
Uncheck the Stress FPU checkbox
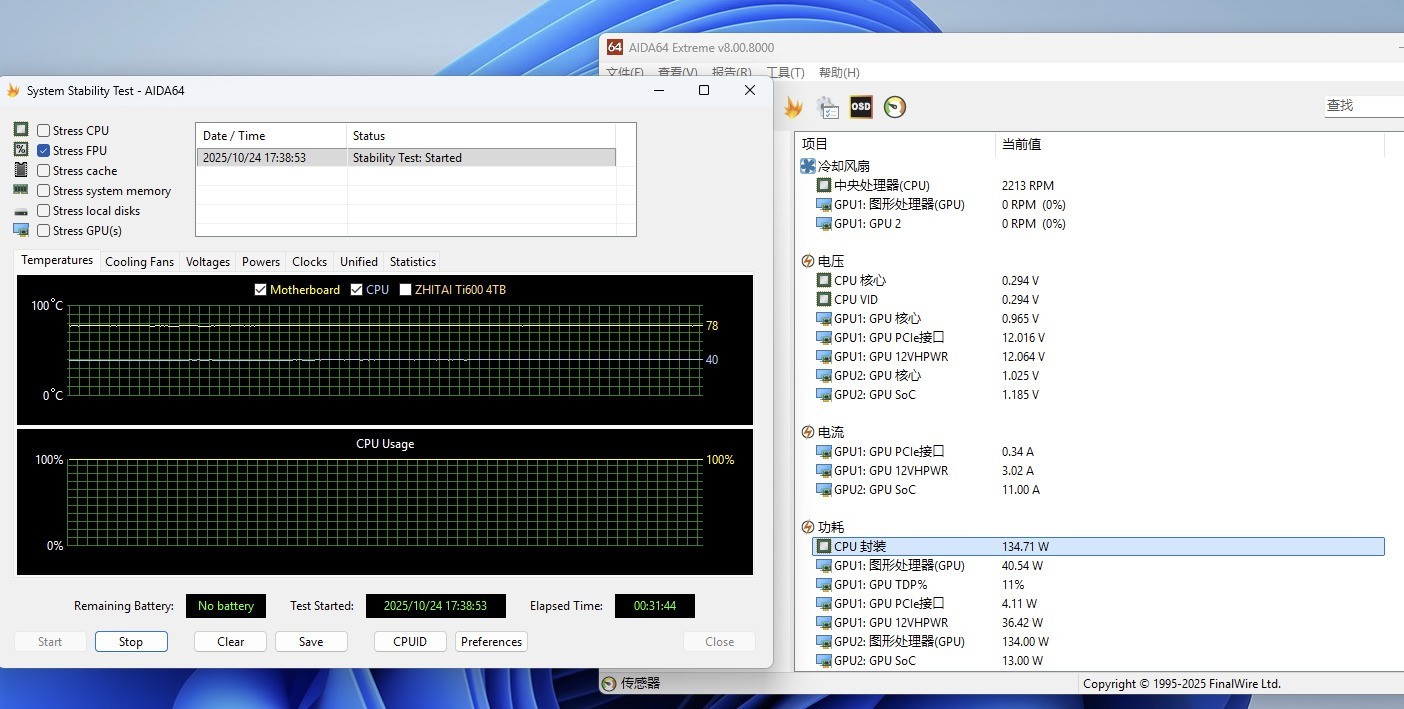(44, 151)
